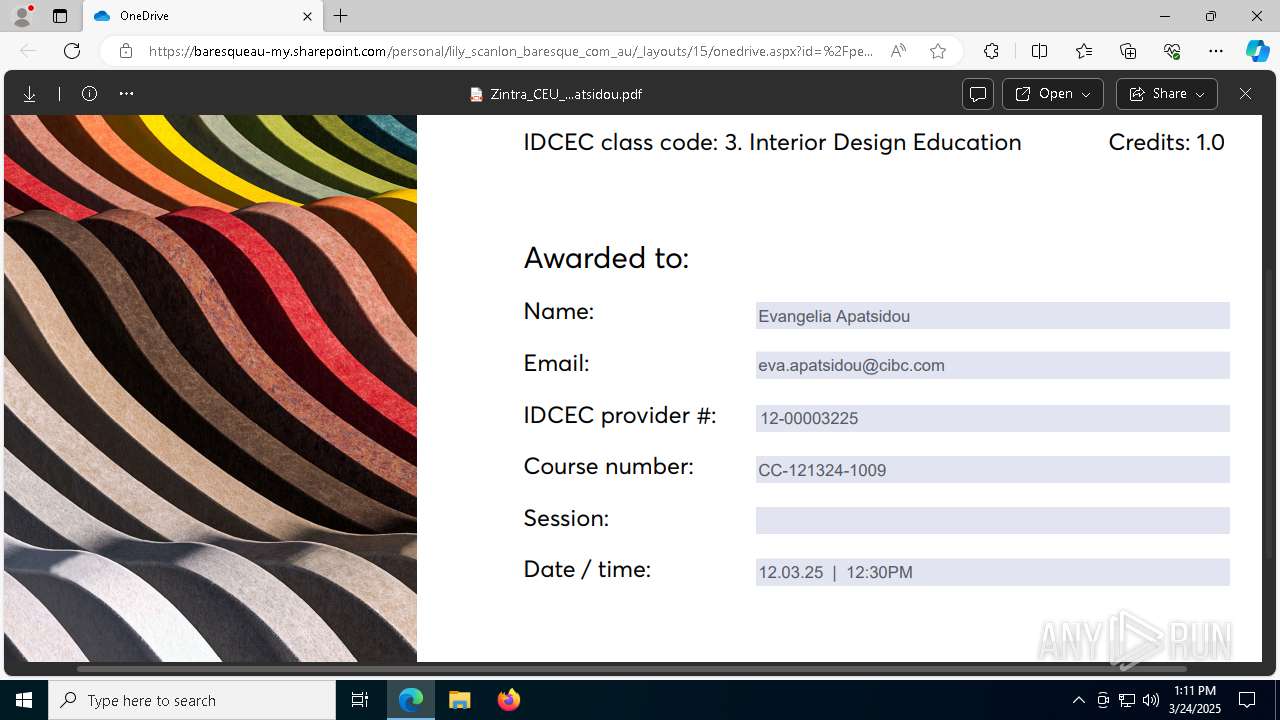The height and width of the screenshot is (720, 1280).
Task: Open browser Collections
Action: tap(1128, 51)
